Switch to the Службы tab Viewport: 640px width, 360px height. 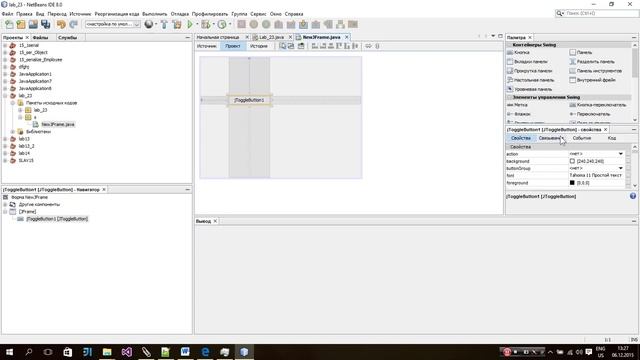point(67,38)
